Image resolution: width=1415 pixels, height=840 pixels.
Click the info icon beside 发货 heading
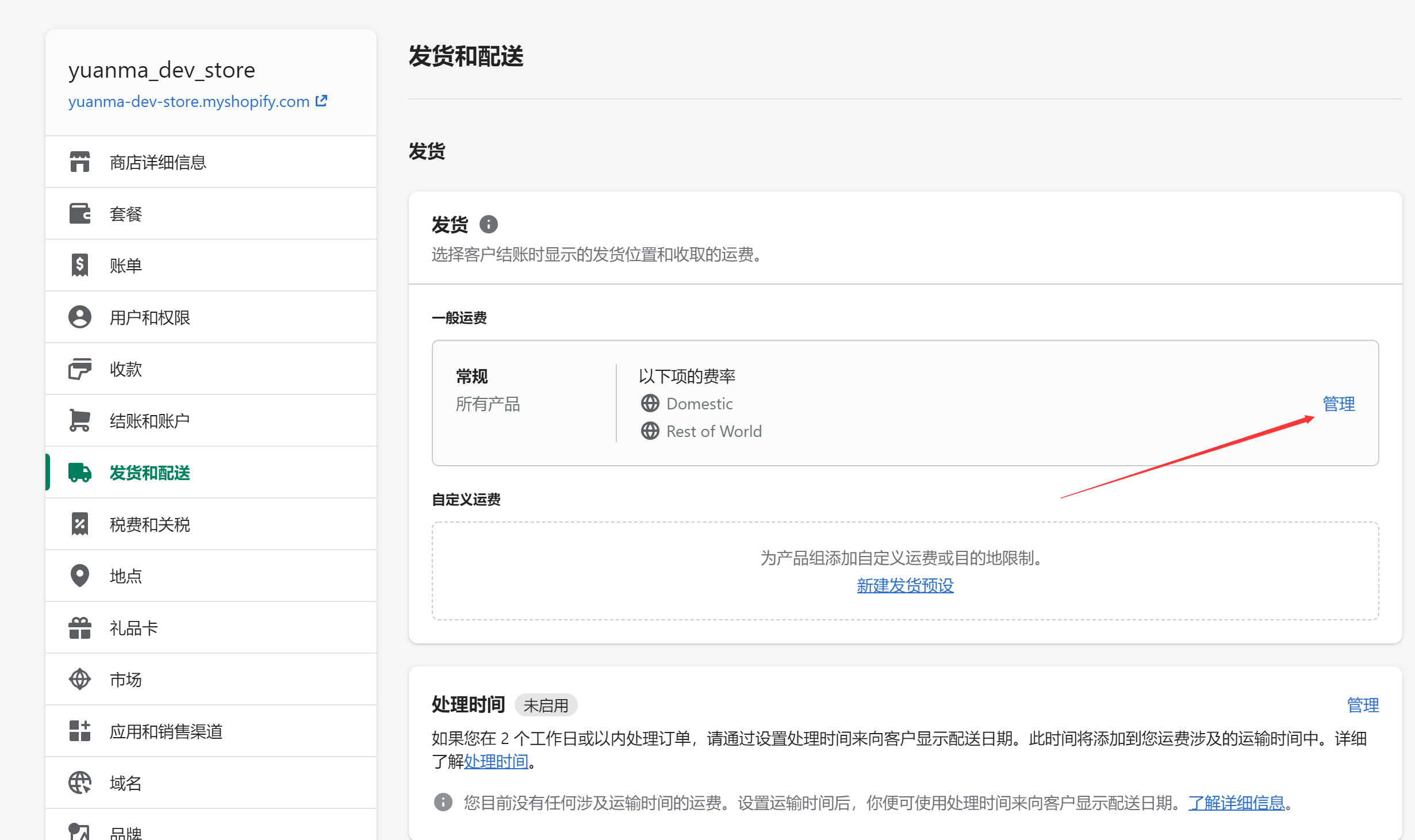(489, 224)
